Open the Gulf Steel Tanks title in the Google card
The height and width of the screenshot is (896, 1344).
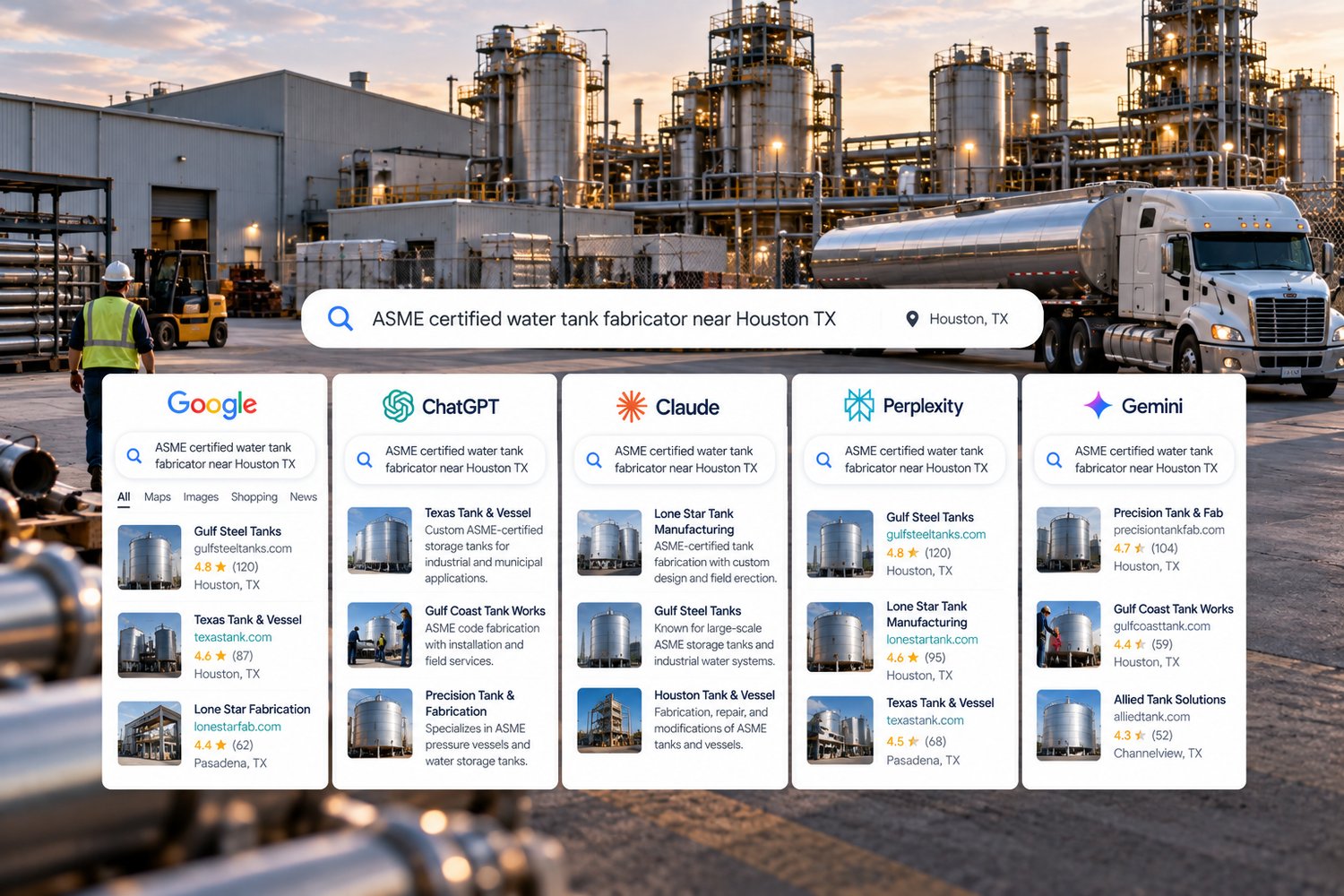coord(237,531)
